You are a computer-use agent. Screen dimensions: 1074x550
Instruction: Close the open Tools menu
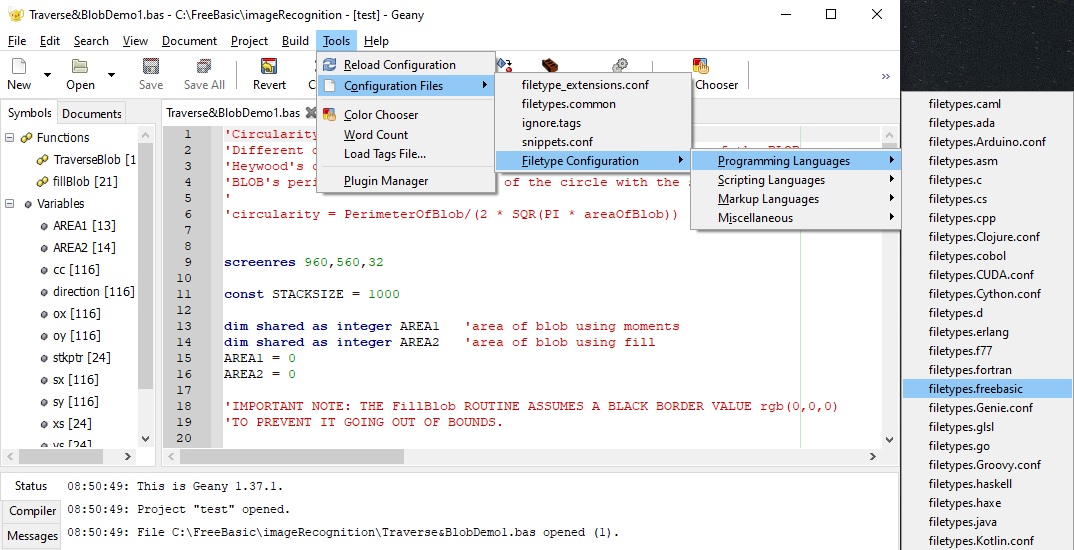(x=336, y=41)
